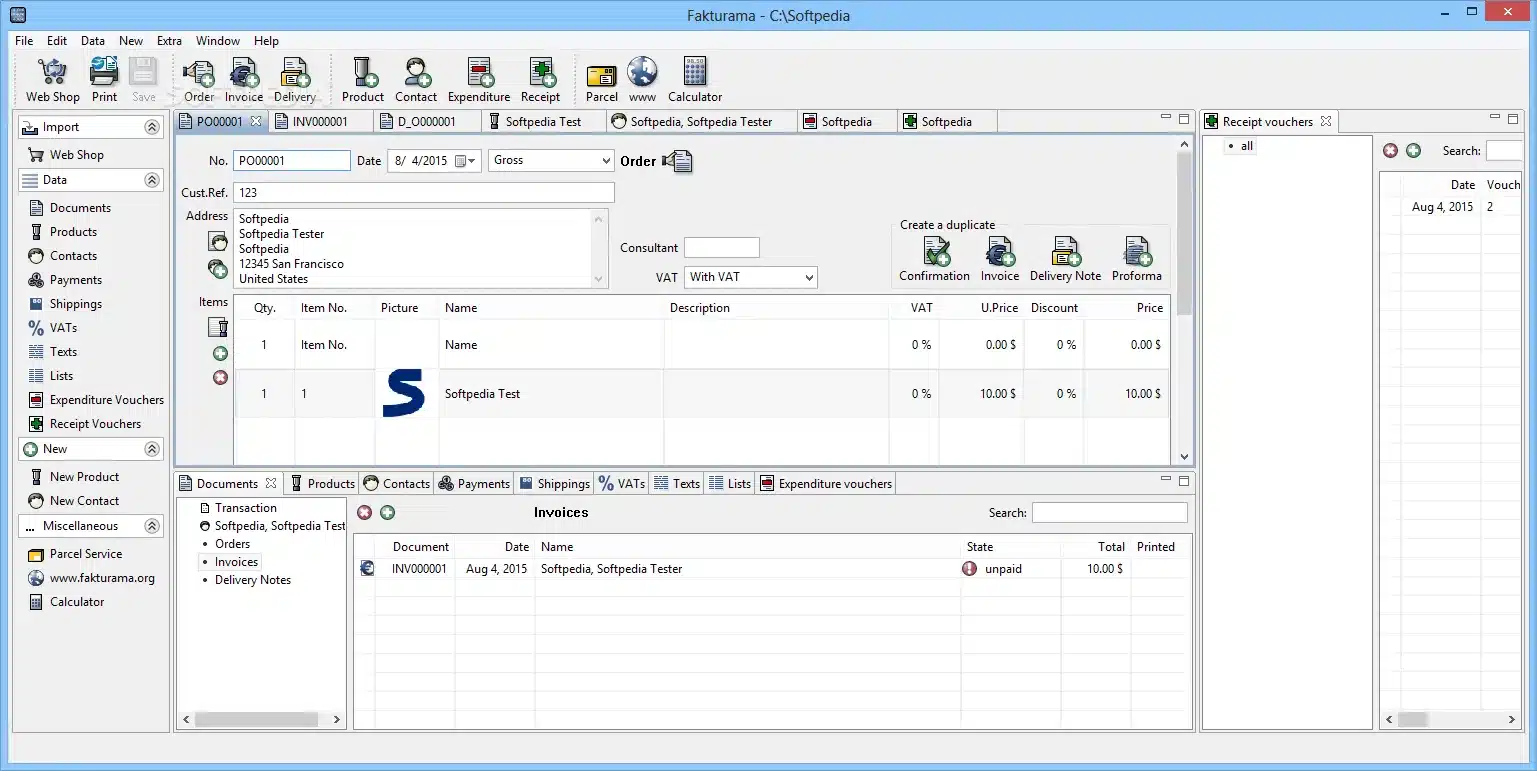Viewport: 1537px width, 771px height.
Task: Collapse the Import sidebar section
Action: (152, 128)
